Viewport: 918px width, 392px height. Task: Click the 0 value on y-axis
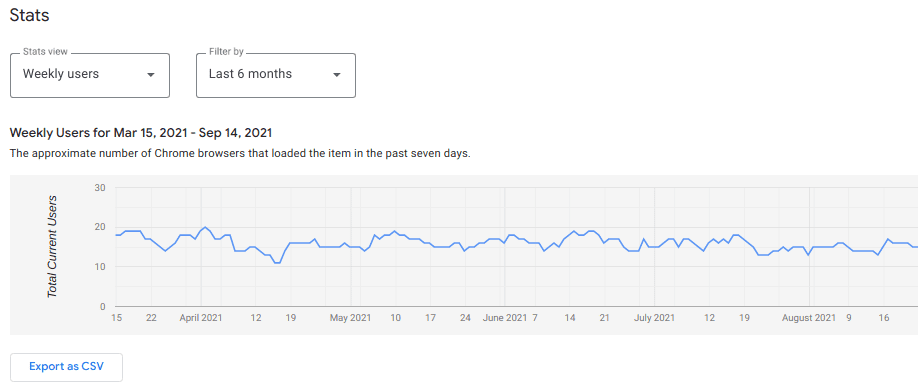point(101,307)
